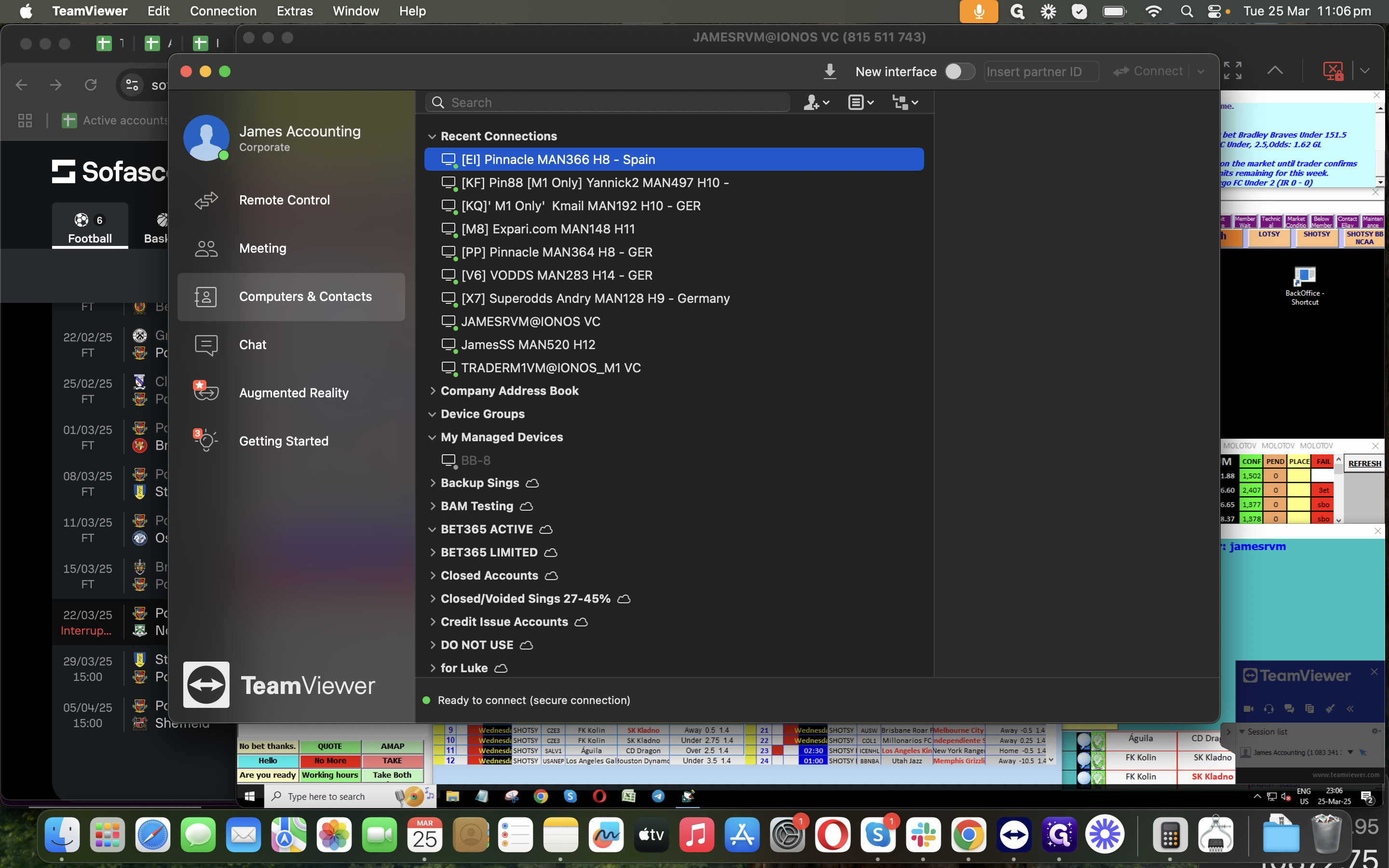Click the Connect button
The height and width of the screenshot is (868, 1389).
[x=1148, y=71]
